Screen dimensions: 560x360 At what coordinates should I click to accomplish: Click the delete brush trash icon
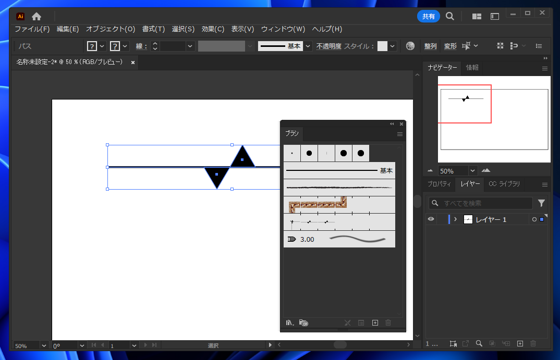[x=388, y=323]
